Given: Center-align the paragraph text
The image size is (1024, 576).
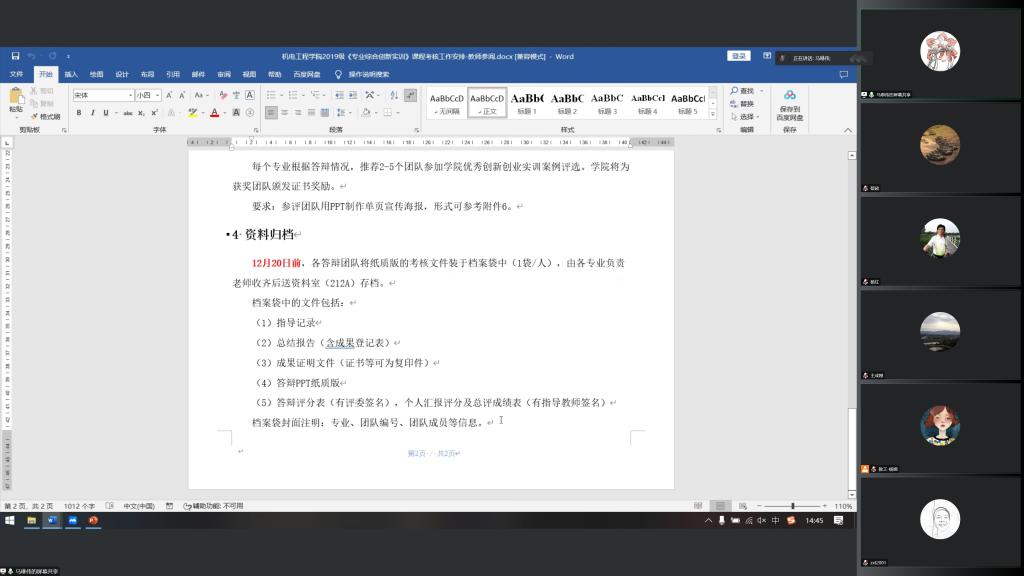Looking at the screenshot, I should 283,113.
